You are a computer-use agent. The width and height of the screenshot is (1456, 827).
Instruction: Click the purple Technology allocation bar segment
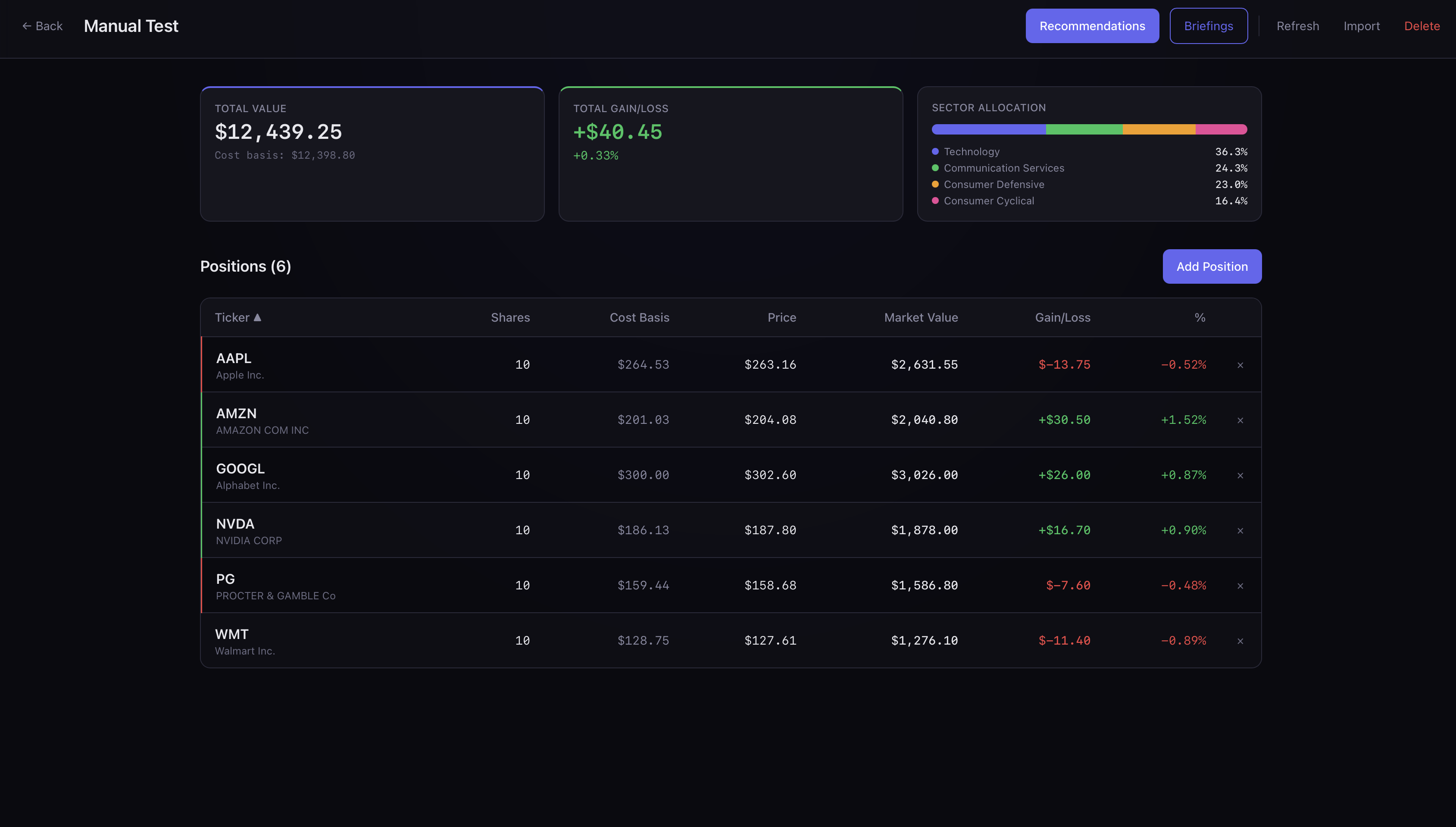point(988,129)
